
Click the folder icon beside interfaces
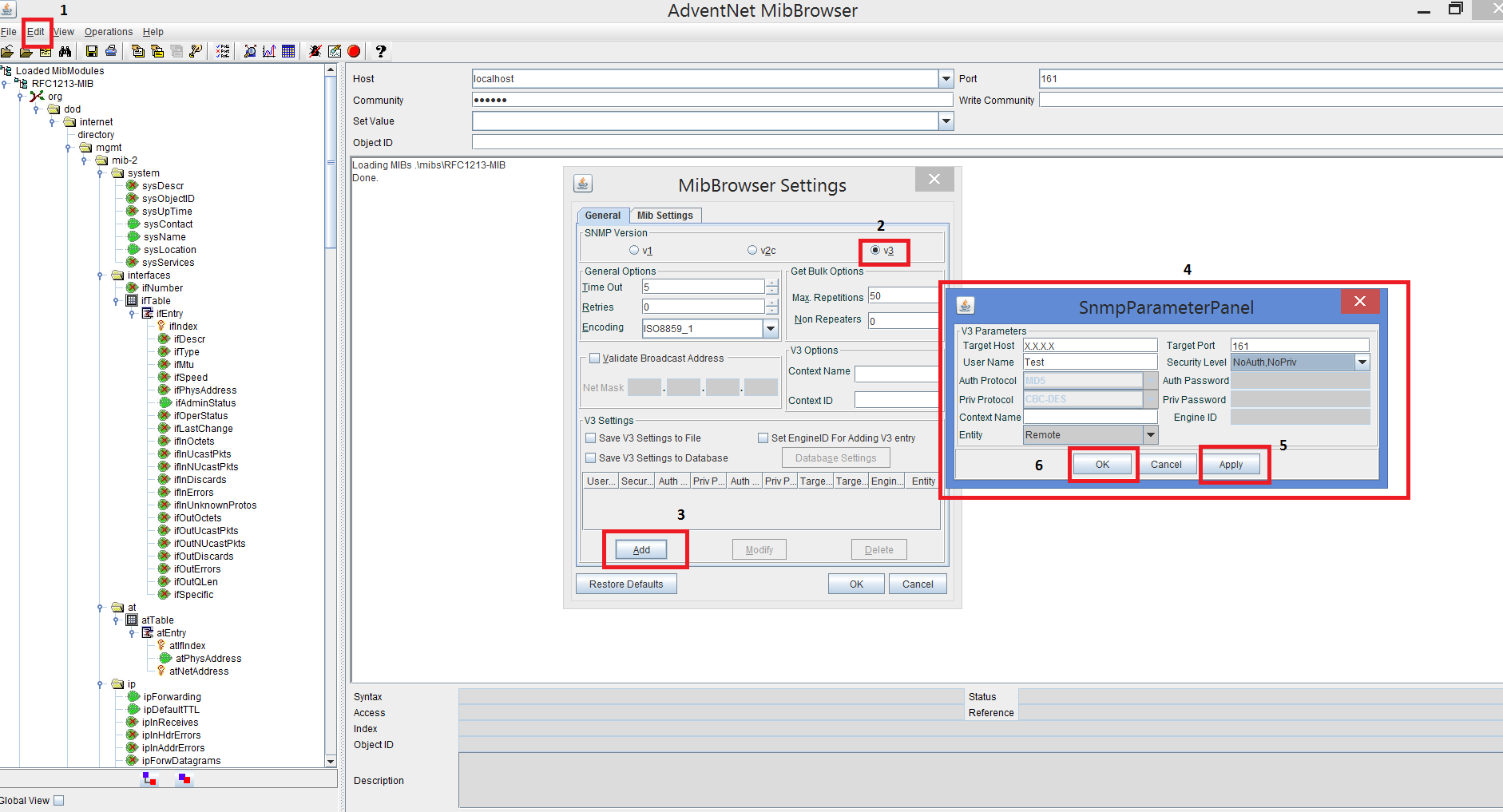[x=118, y=275]
